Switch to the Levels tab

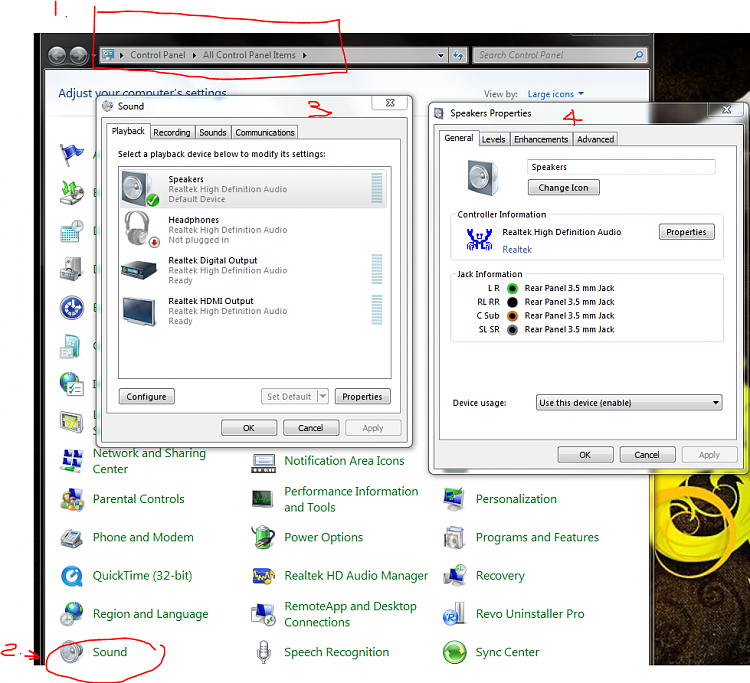(x=494, y=139)
